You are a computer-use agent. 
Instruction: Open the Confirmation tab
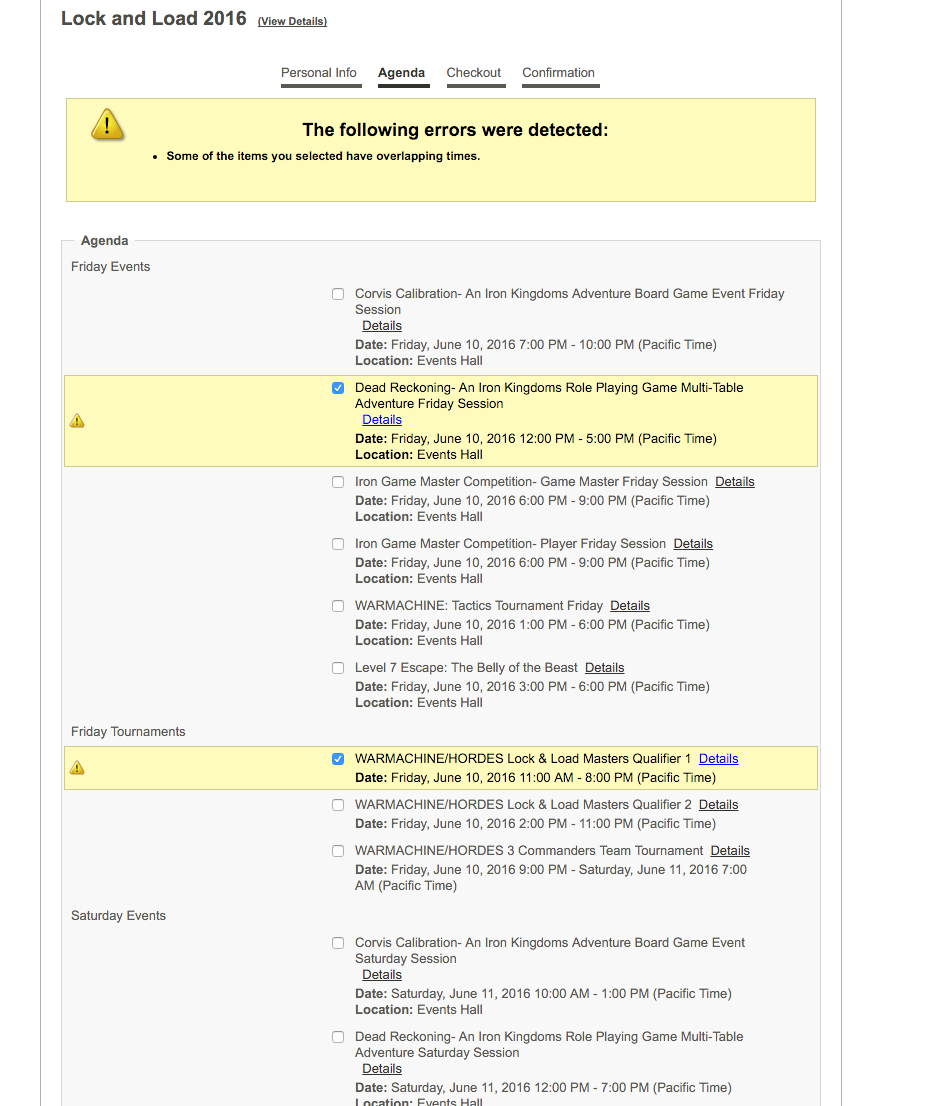coord(558,73)
